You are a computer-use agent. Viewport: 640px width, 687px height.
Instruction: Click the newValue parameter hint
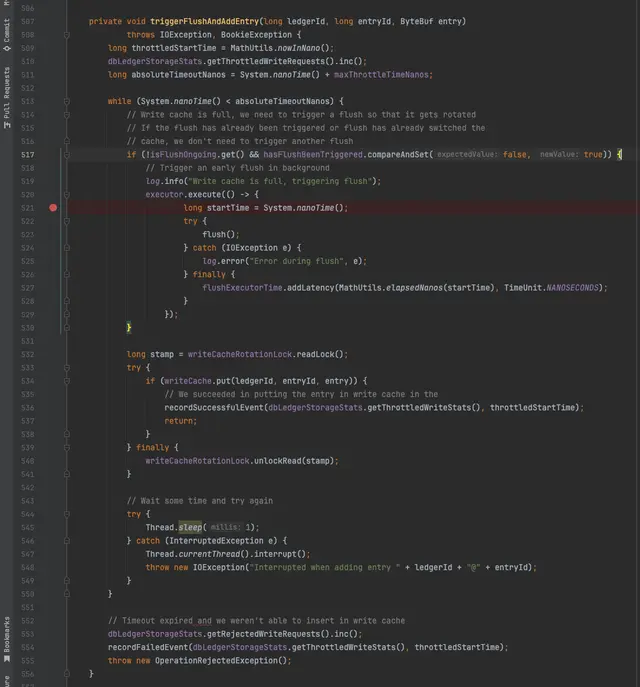point(559,155)
